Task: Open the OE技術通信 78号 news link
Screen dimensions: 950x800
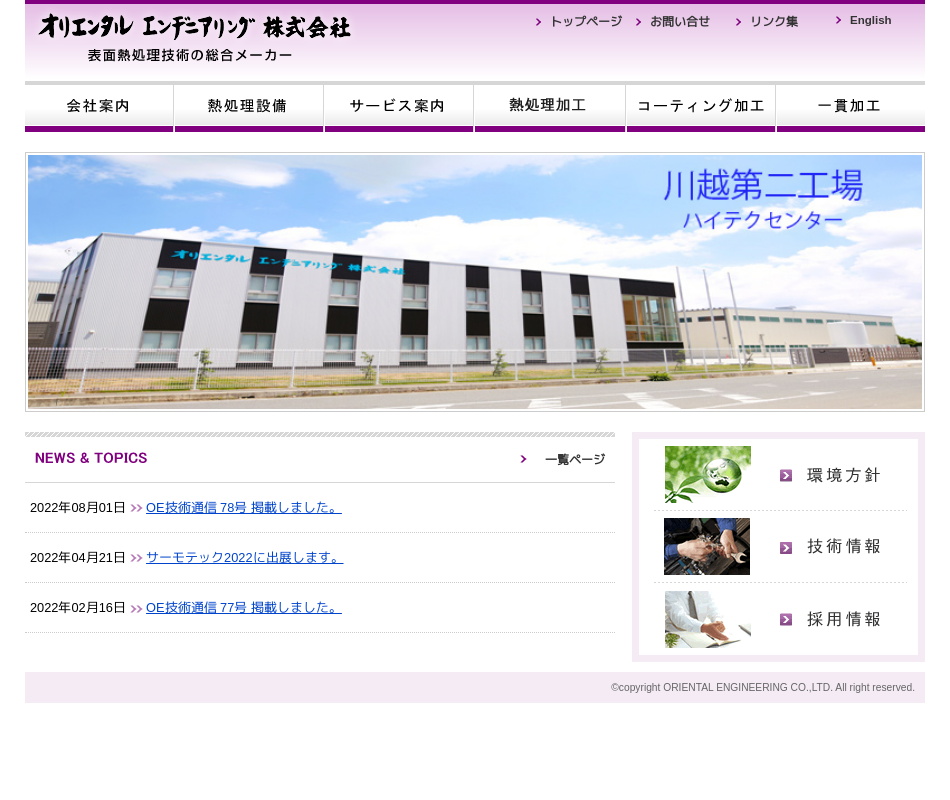Action: [x=243, y=508]
